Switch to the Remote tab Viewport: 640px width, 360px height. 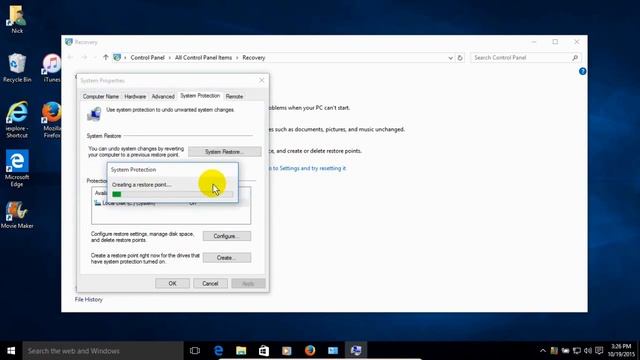pyautogui.click(x=234, y=96)
